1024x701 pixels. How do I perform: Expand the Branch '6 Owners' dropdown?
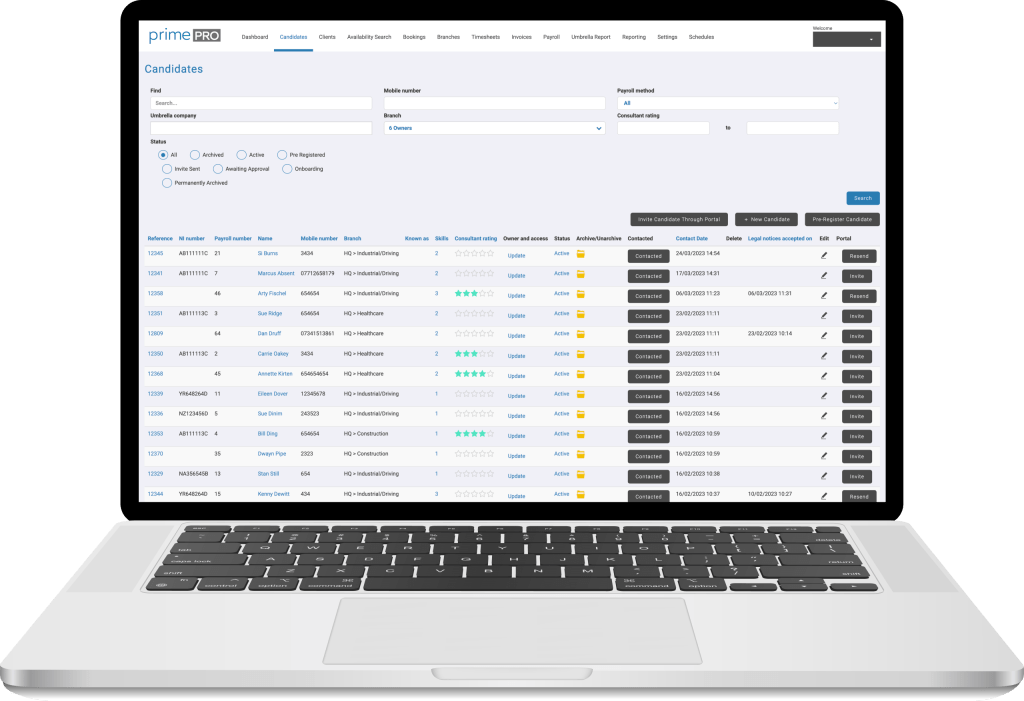click(494, 128)
